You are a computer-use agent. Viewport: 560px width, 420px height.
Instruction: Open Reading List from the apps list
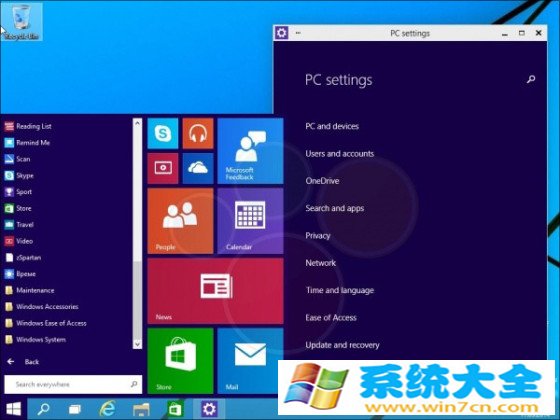click(29, 126)
